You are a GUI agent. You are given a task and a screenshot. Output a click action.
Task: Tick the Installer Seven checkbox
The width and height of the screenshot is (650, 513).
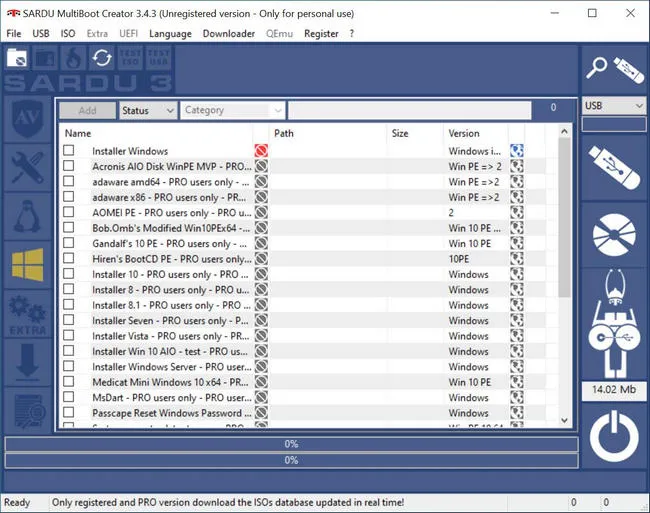(69, 320)
